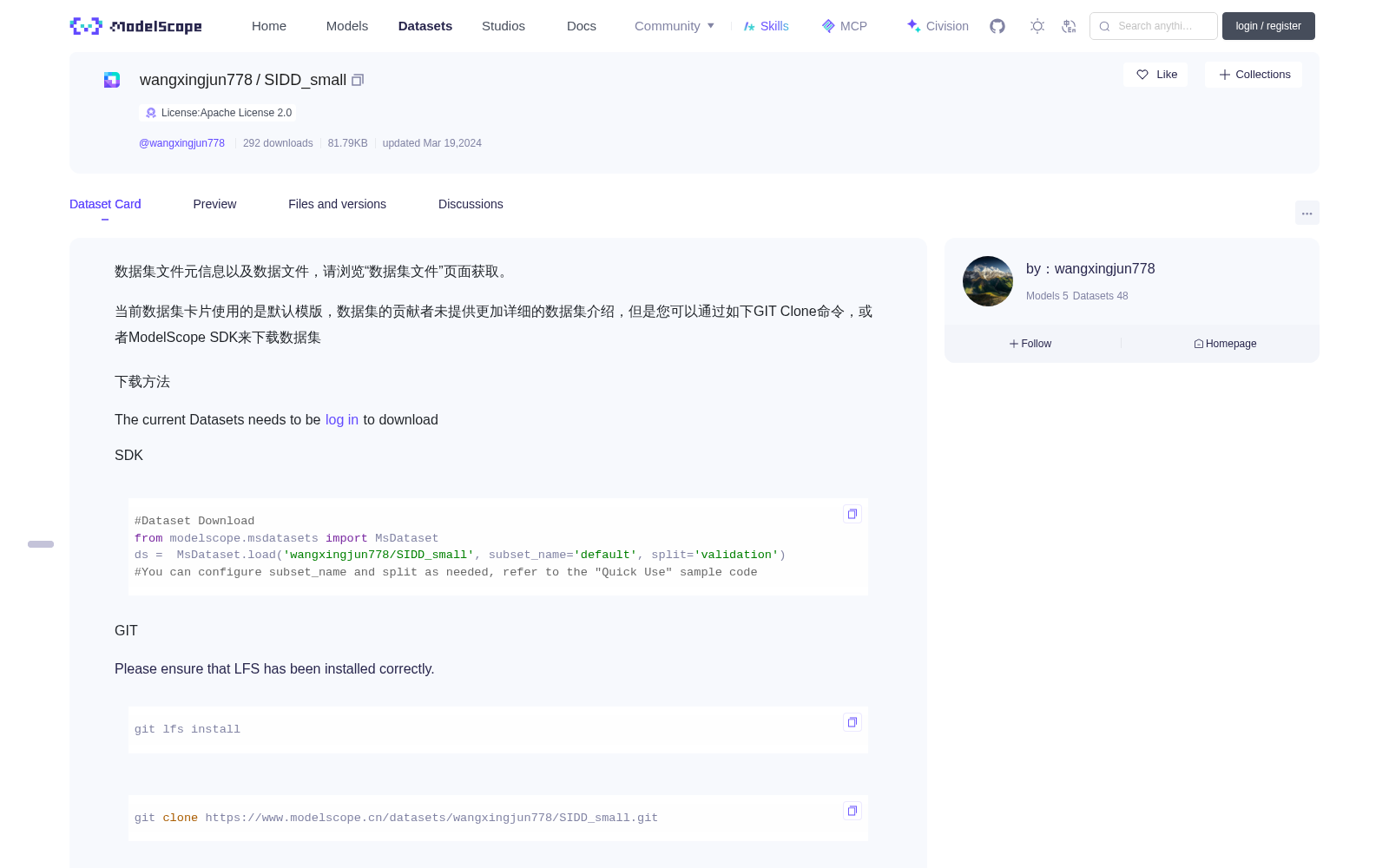Screen dimensions: 1389x868
Task: Click 'by：wangxingjun778' author name
Action: (1090, 269)
